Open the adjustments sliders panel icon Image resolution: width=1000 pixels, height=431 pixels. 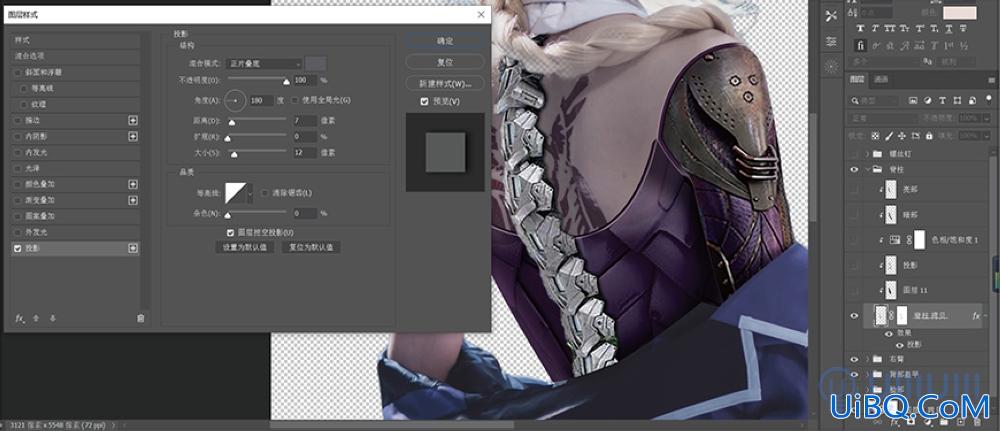[831, 41]
